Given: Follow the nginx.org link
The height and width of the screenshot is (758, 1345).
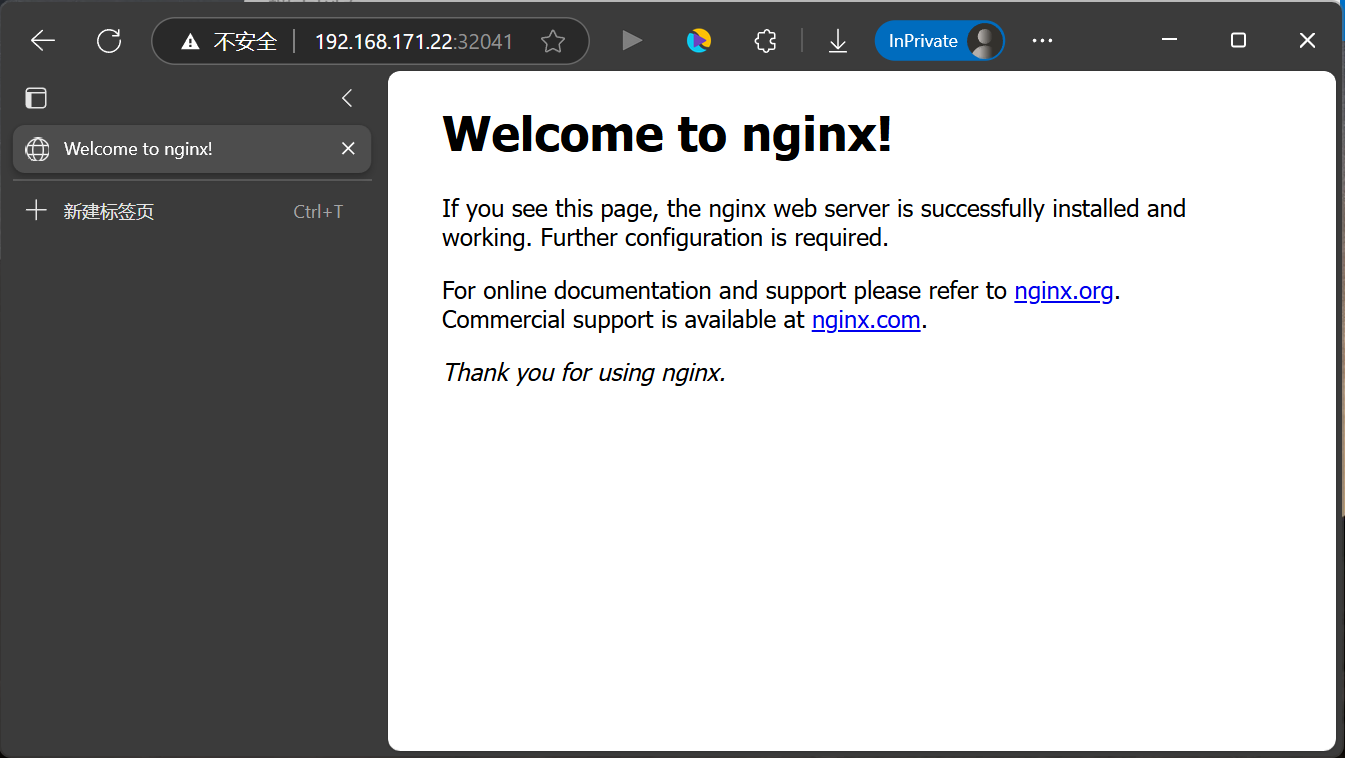Looking at the screenshot, I should 1063,291.
